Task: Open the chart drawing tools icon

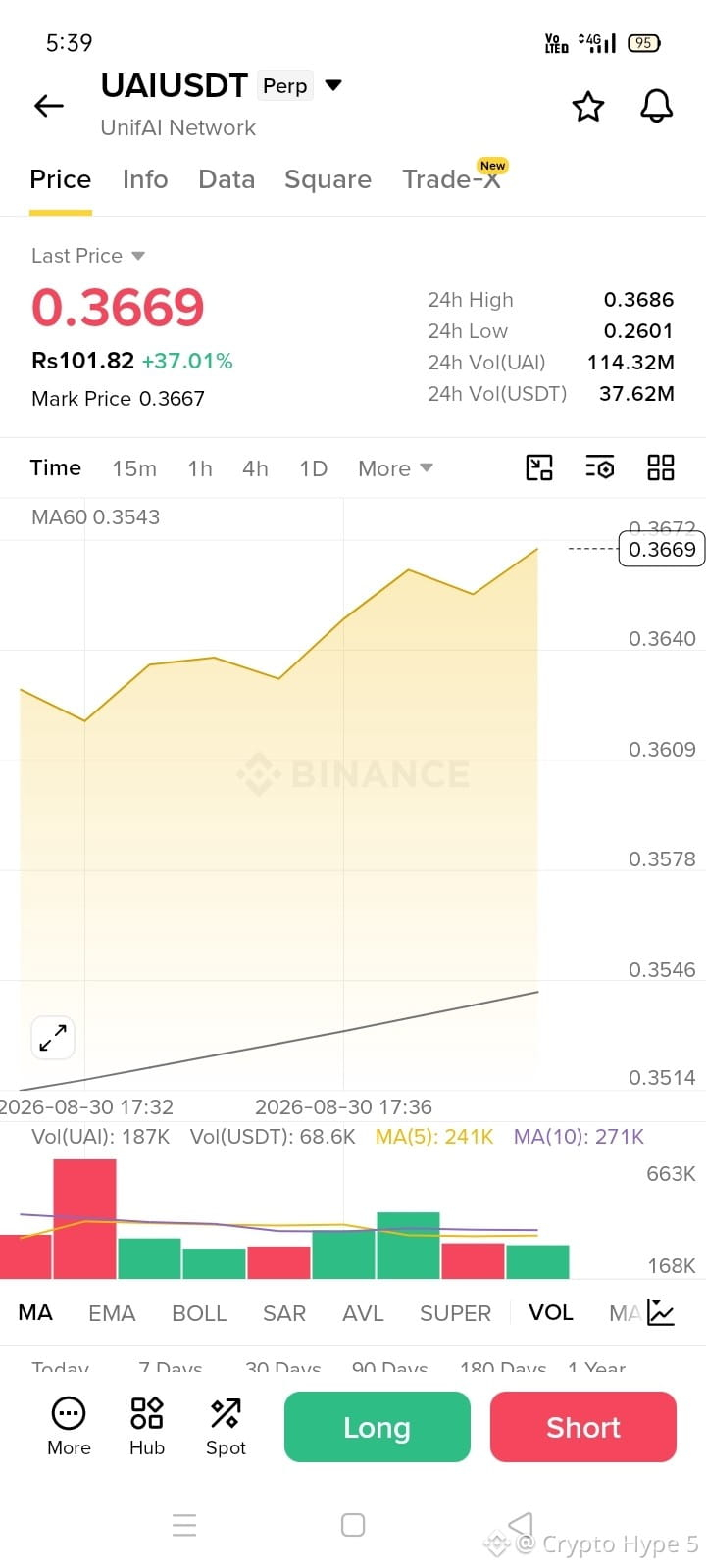Action: point(539,467)
